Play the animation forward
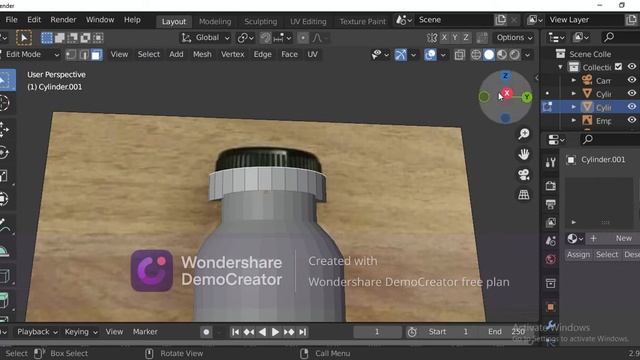 pos(276,332)
